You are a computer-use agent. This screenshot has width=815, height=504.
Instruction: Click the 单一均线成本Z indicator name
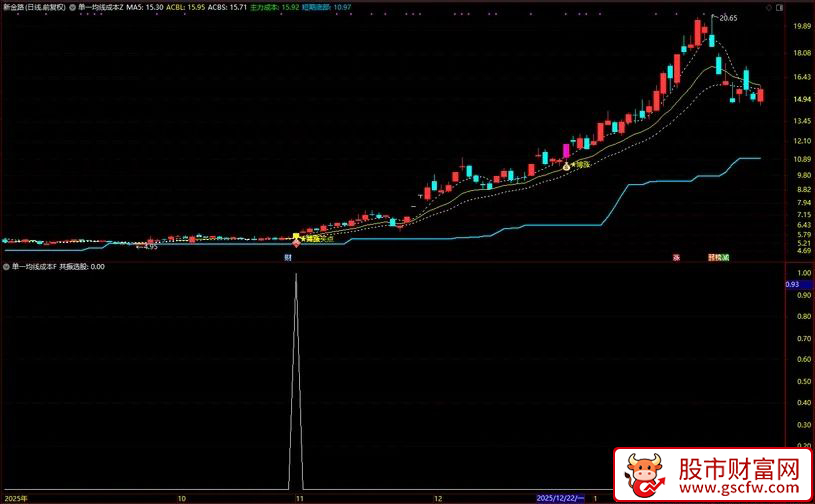tap(101, 8)
